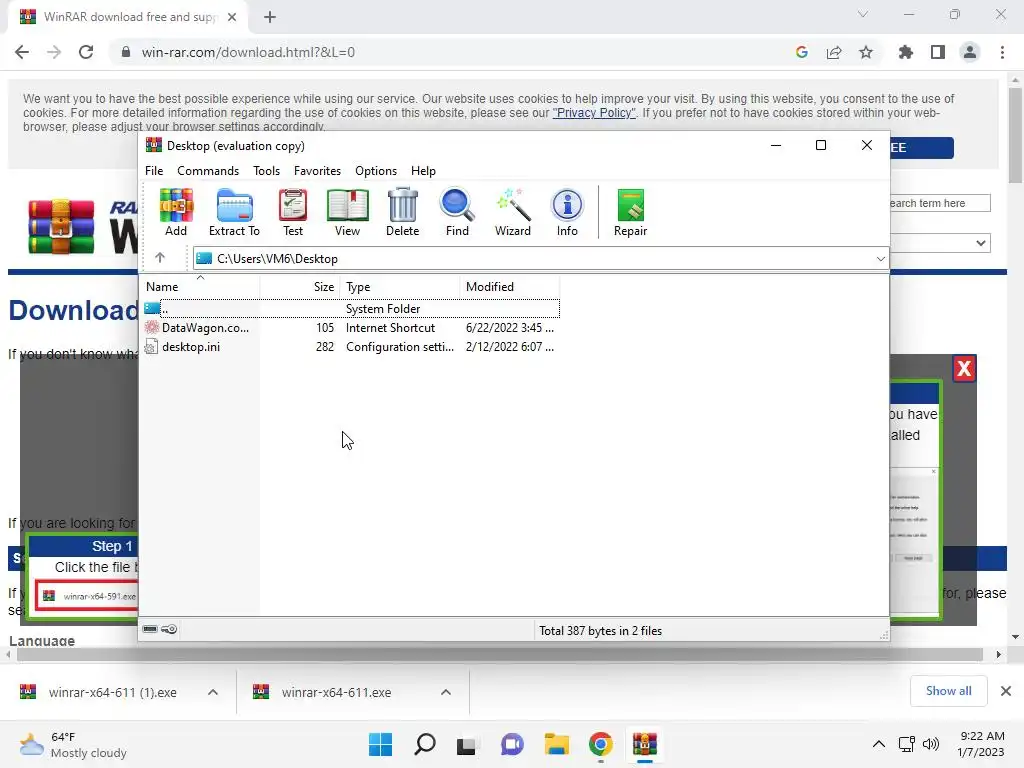Select the WinRAR download browser tab
1024x768 pixels.
pos(128,17)
